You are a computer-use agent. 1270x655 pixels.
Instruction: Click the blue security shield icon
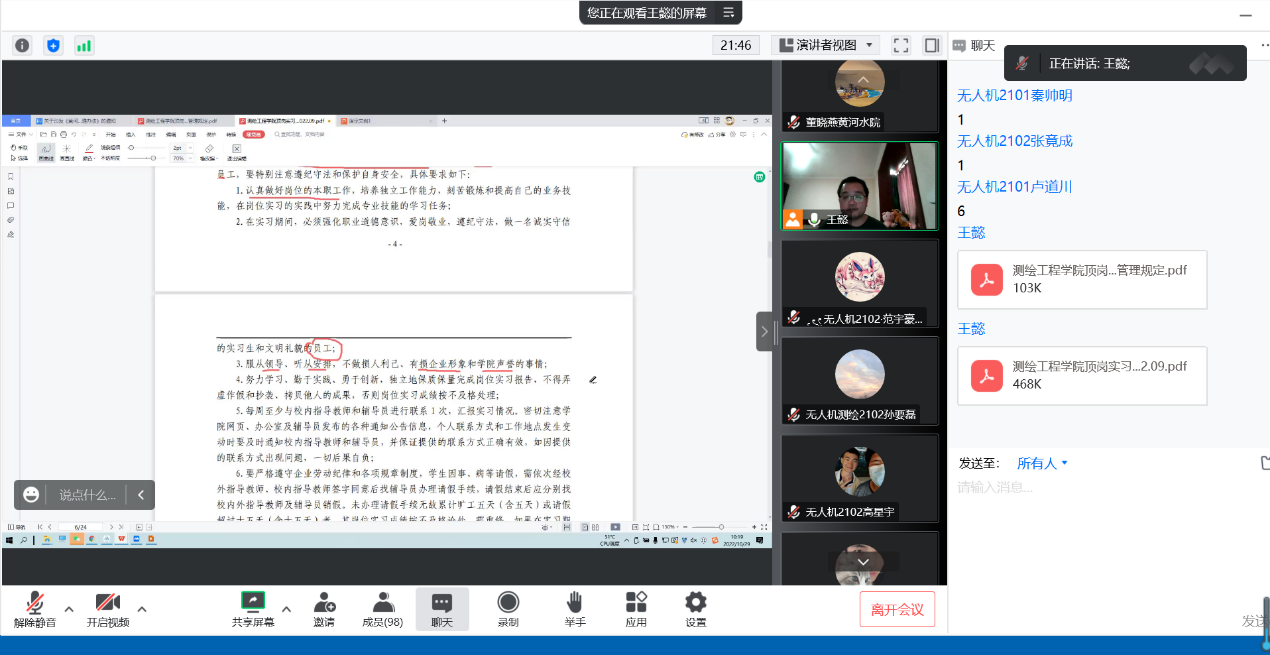click(54, 45)
